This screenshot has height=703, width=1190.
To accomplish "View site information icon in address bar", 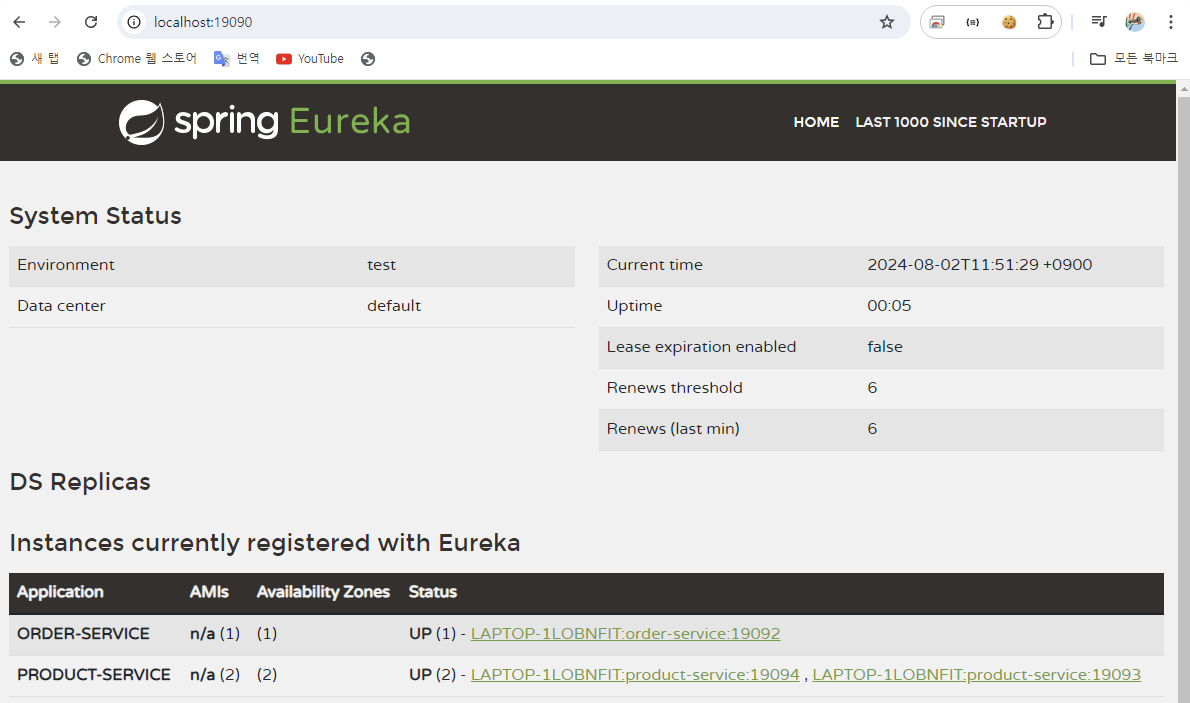I will (134, 22).
